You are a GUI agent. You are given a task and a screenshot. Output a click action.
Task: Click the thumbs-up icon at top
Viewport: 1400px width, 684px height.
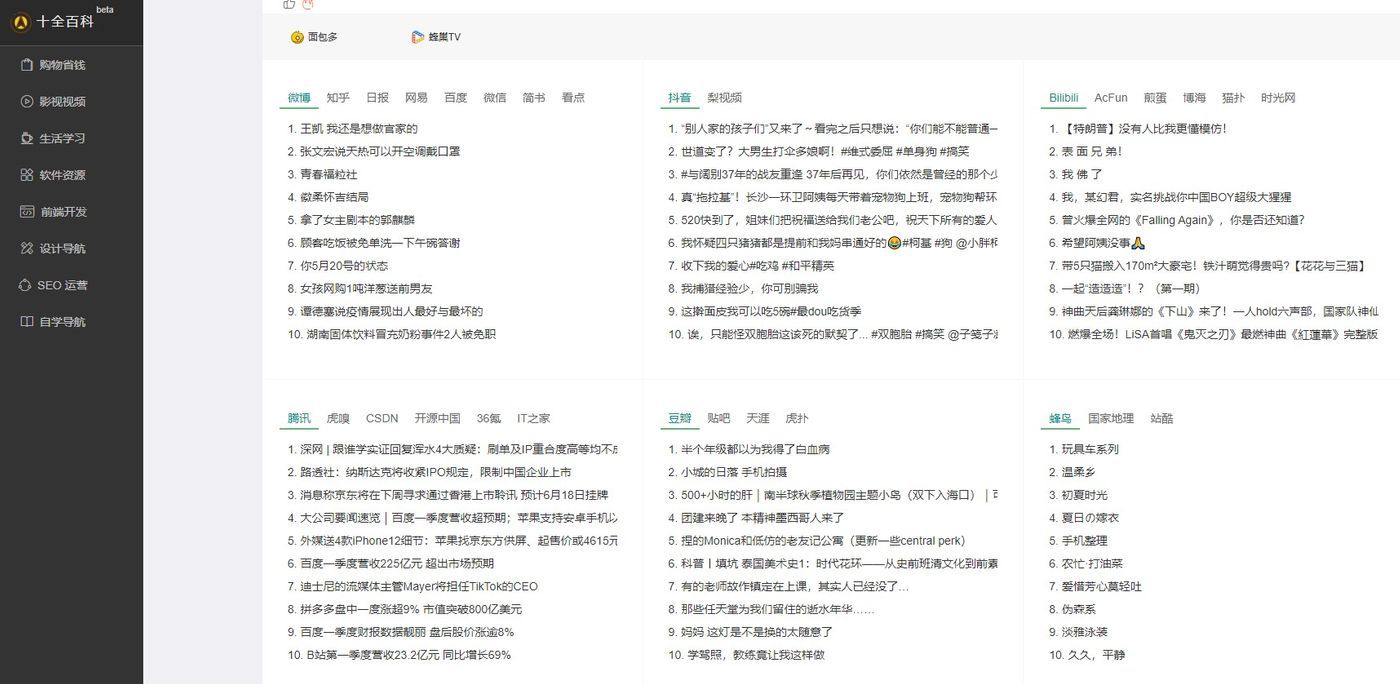(289, 4)
